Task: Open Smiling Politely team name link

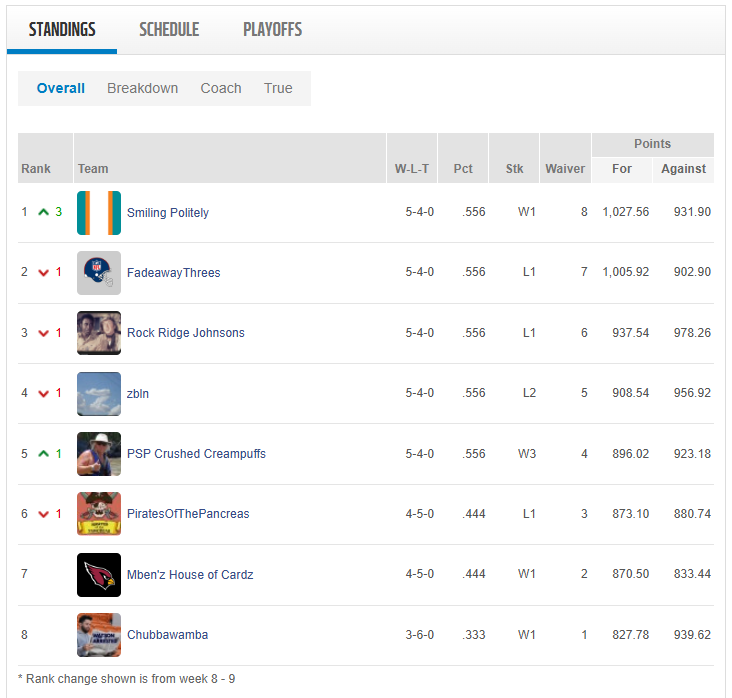Action: coord(168,213)
